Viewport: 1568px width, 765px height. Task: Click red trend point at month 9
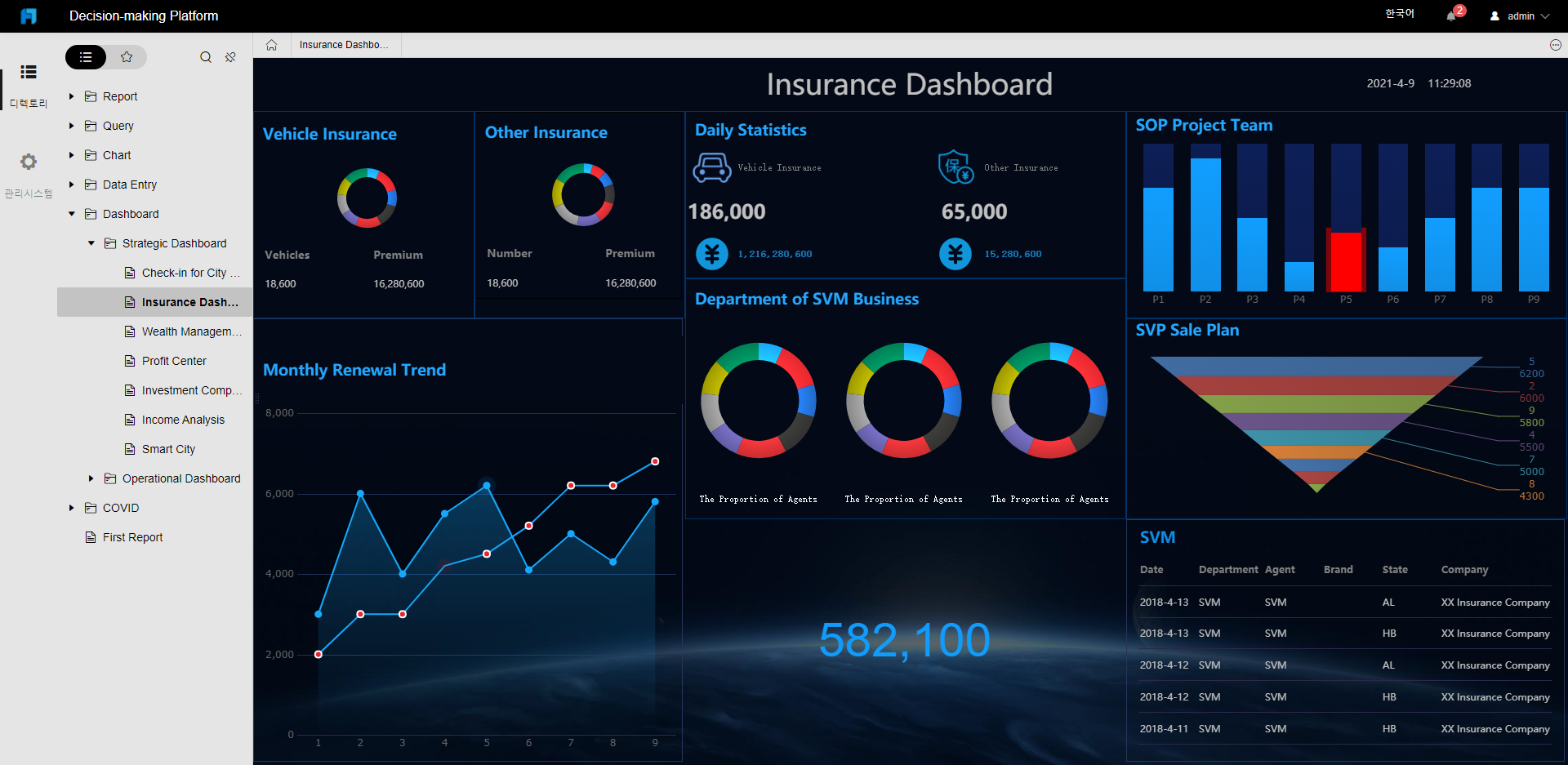click(655, 461)
